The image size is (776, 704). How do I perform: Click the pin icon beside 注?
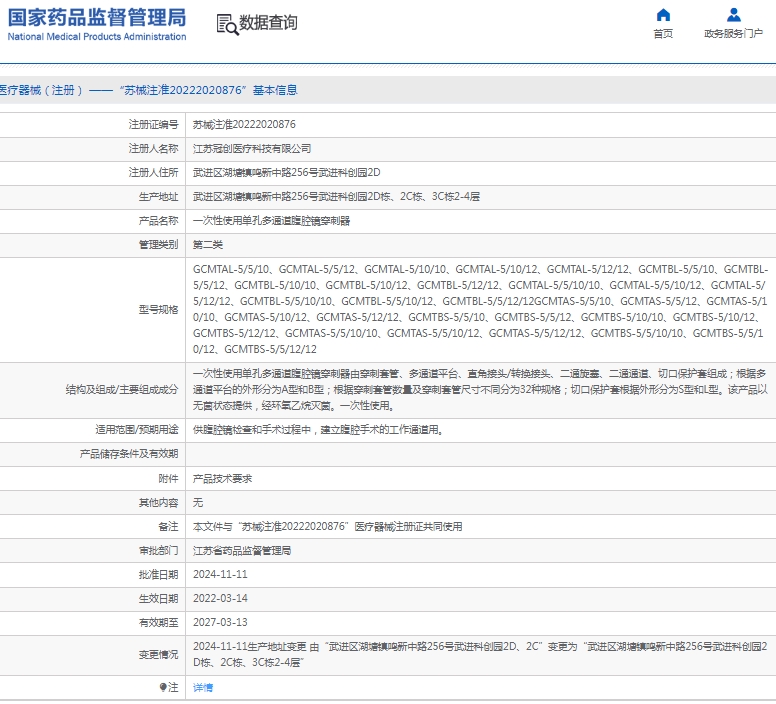click(x=163, y=687)
